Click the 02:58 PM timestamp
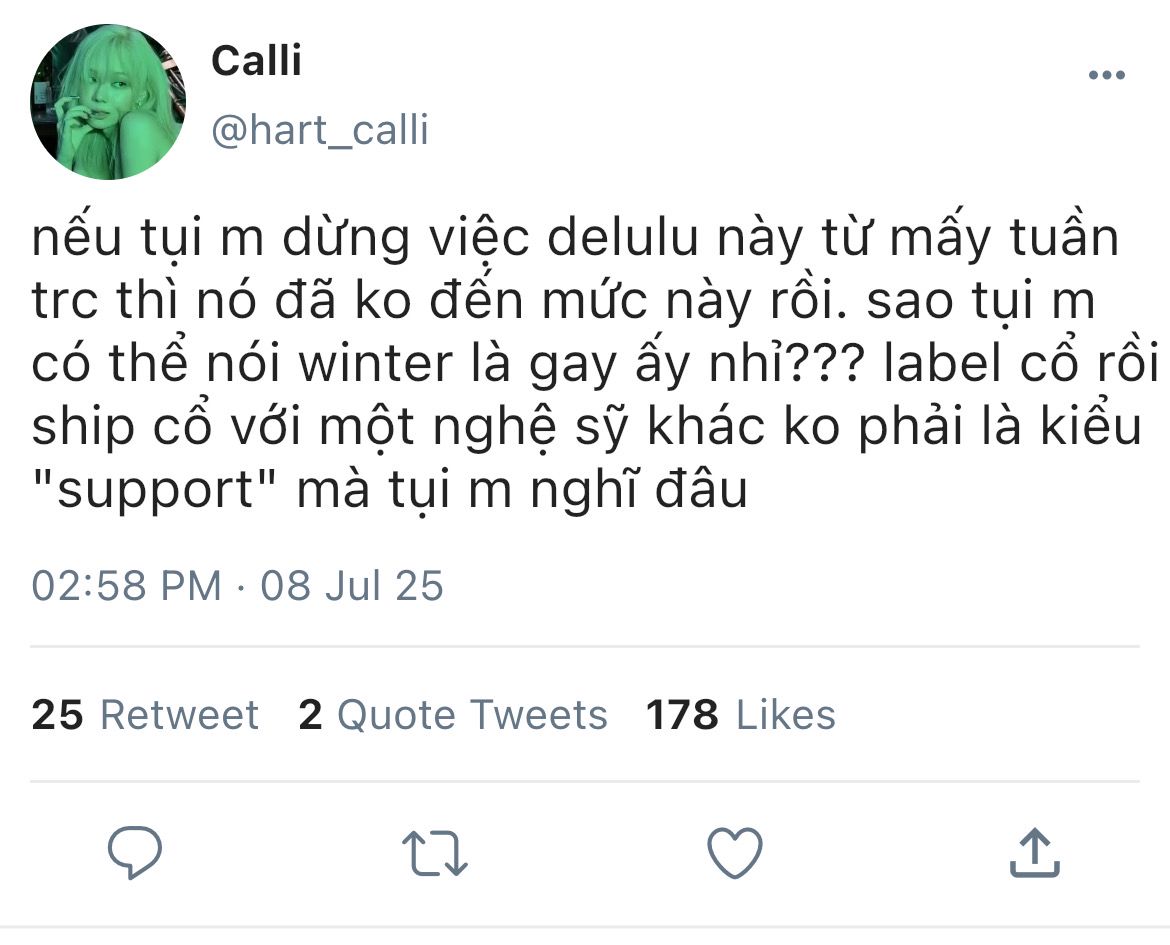Screen dimensions: 1170x945 pos(126,585)
